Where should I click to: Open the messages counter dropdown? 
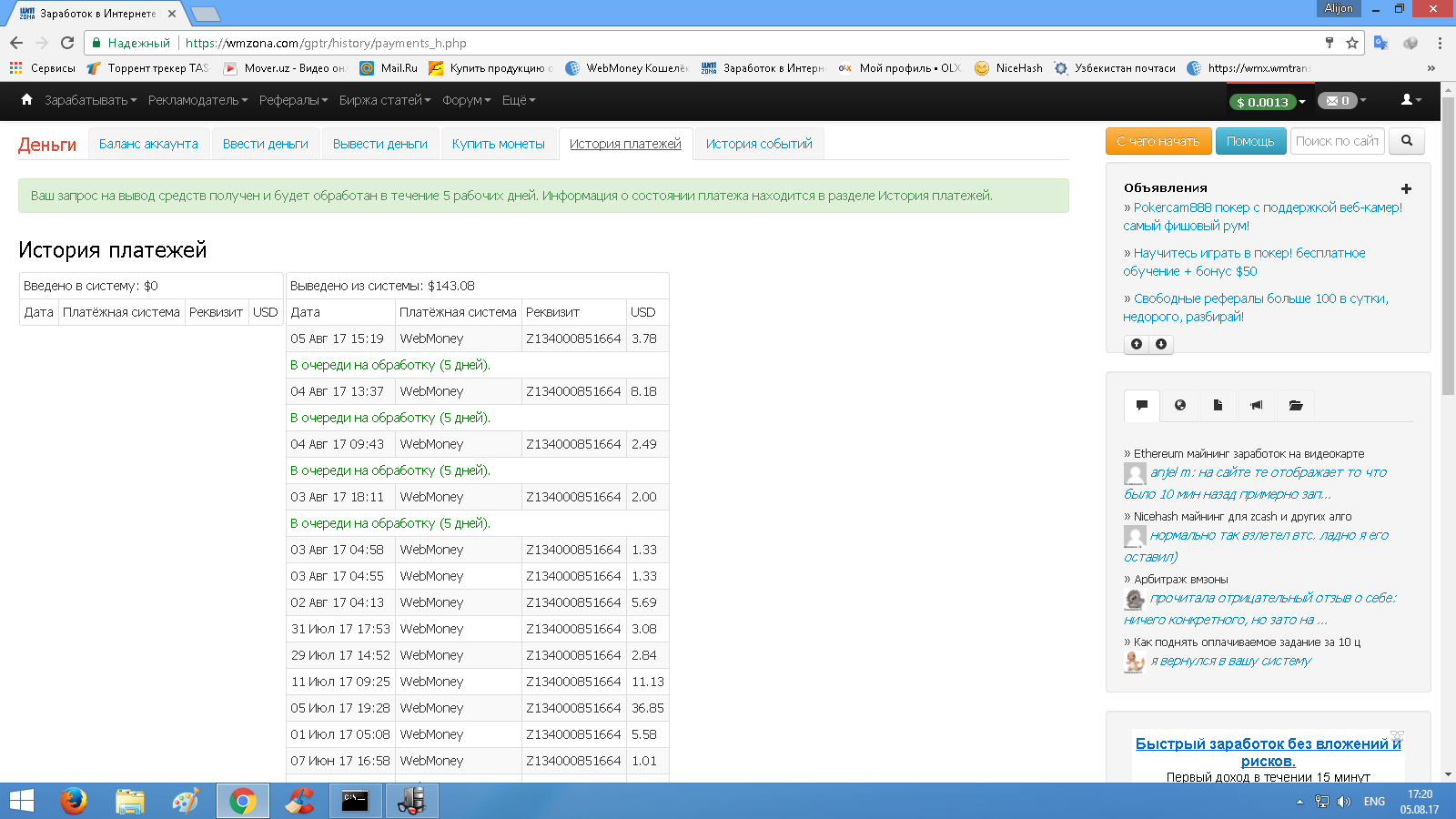click(x=1341, y=101)
